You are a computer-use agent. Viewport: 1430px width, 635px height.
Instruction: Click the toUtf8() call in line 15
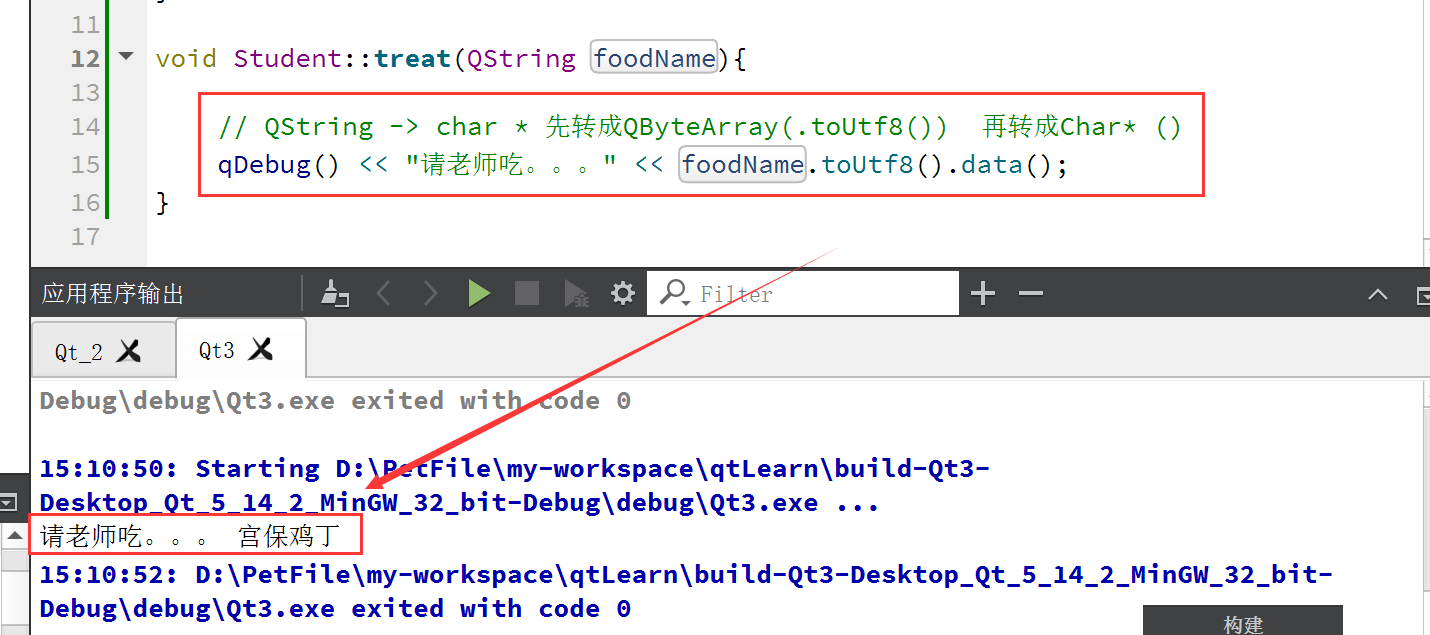click(881, 164)
